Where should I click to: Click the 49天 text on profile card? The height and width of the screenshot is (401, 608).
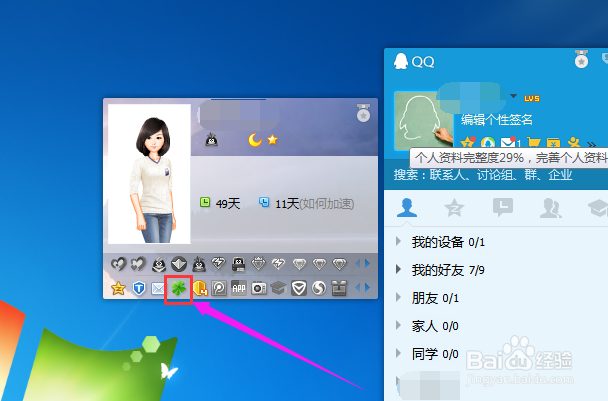tap(228, 203)
